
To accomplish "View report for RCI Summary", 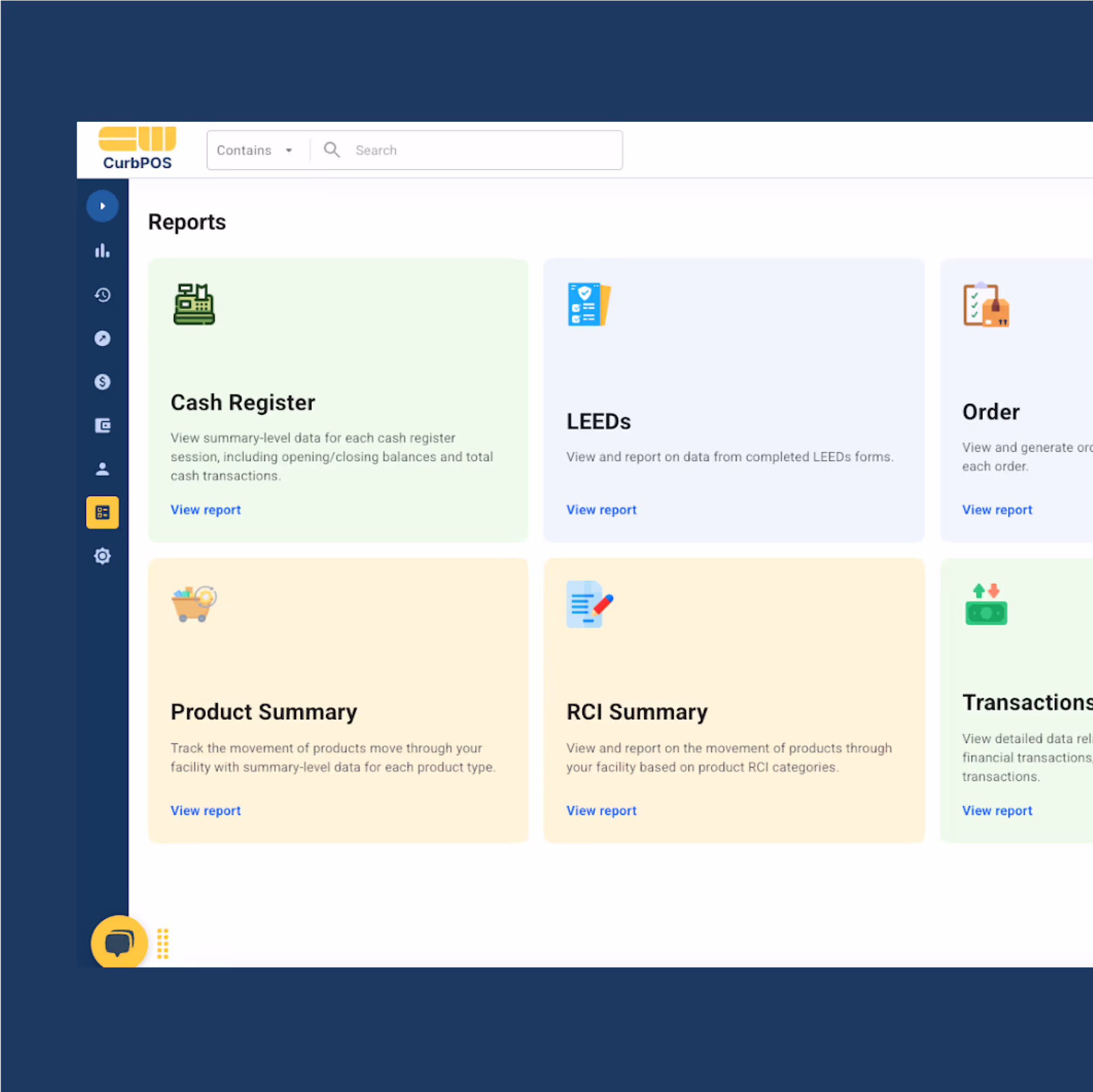I will pos(602,810).
